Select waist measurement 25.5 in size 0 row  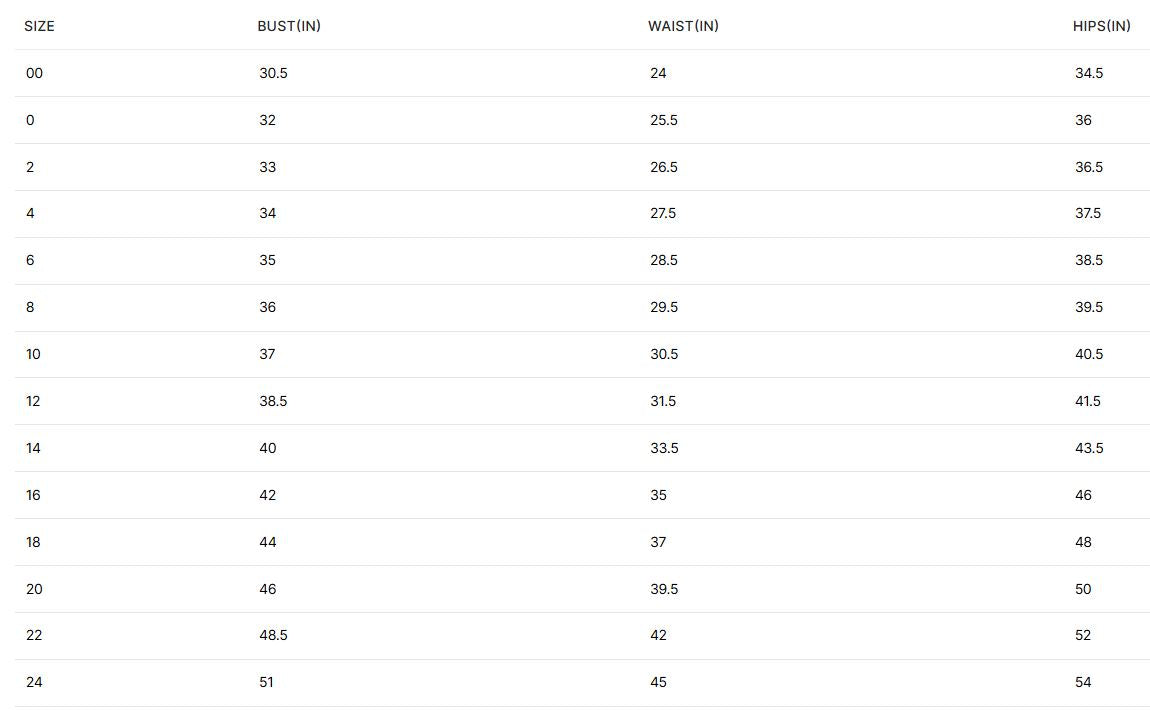pos(663,120)
